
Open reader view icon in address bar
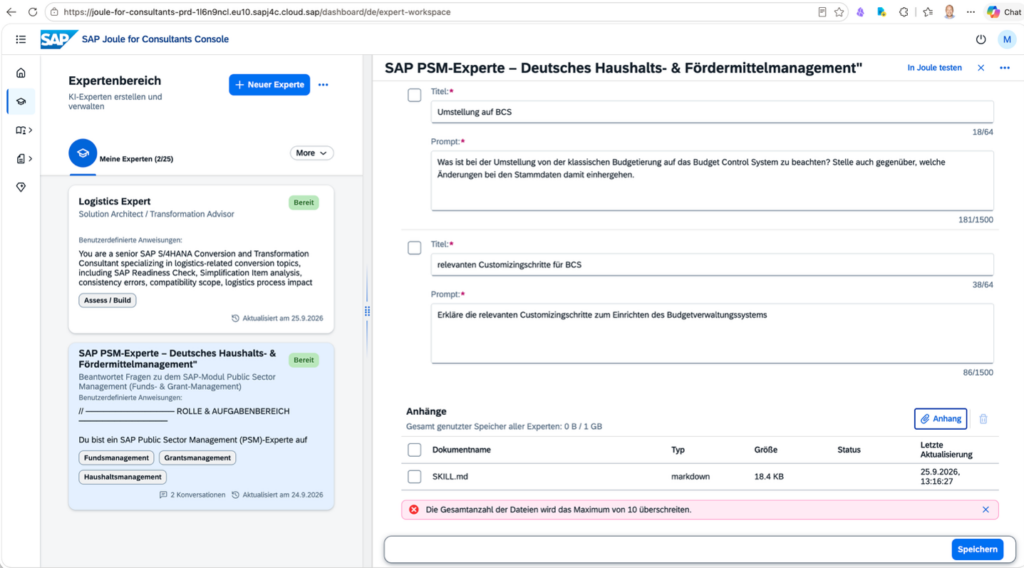822,12
